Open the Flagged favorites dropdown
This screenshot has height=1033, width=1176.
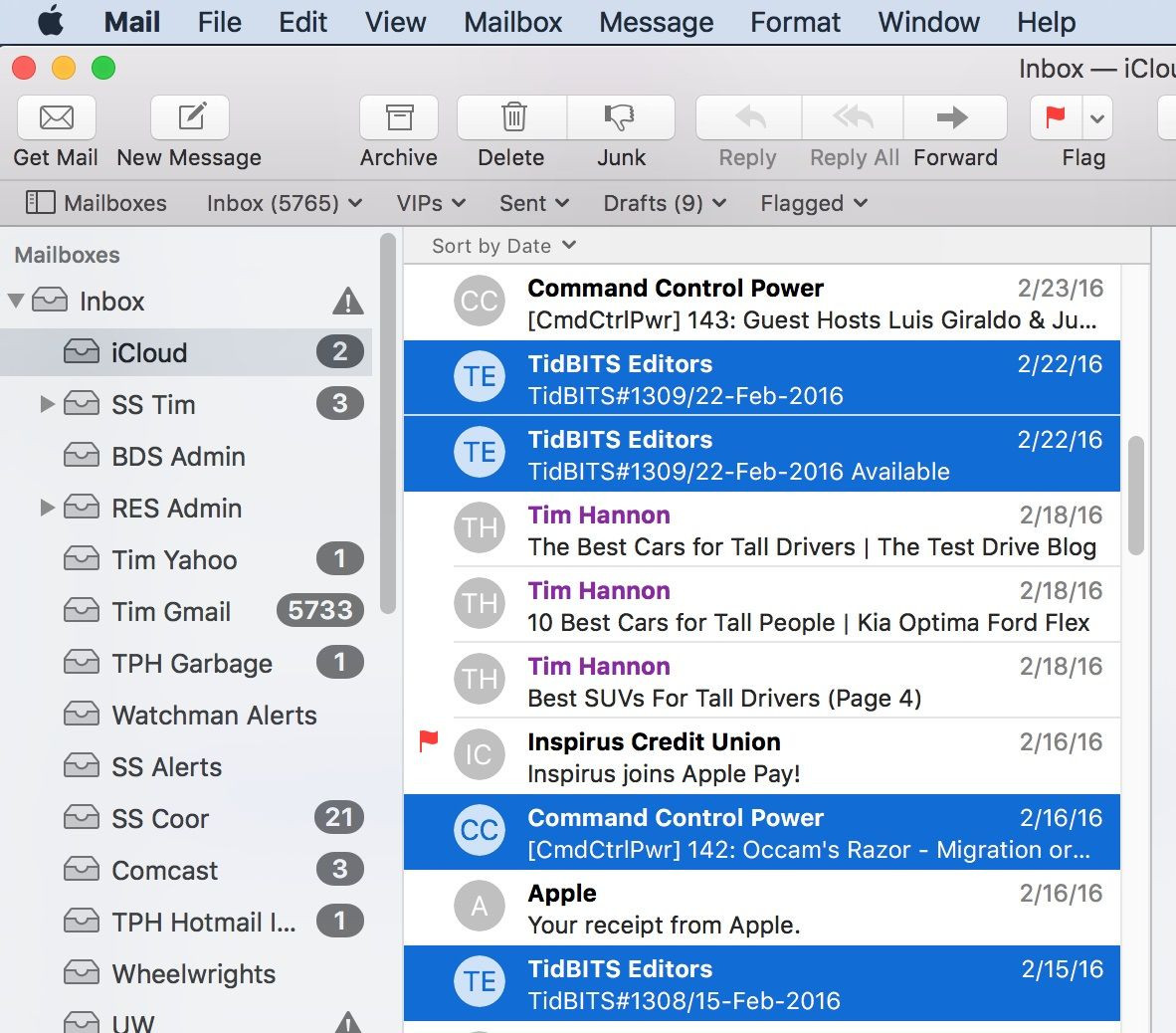[x=814, y=203]
